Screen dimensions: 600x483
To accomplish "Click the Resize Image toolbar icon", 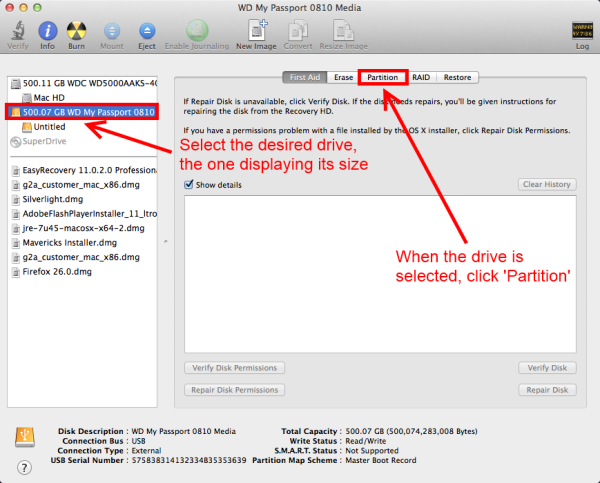I will [343, 30].
